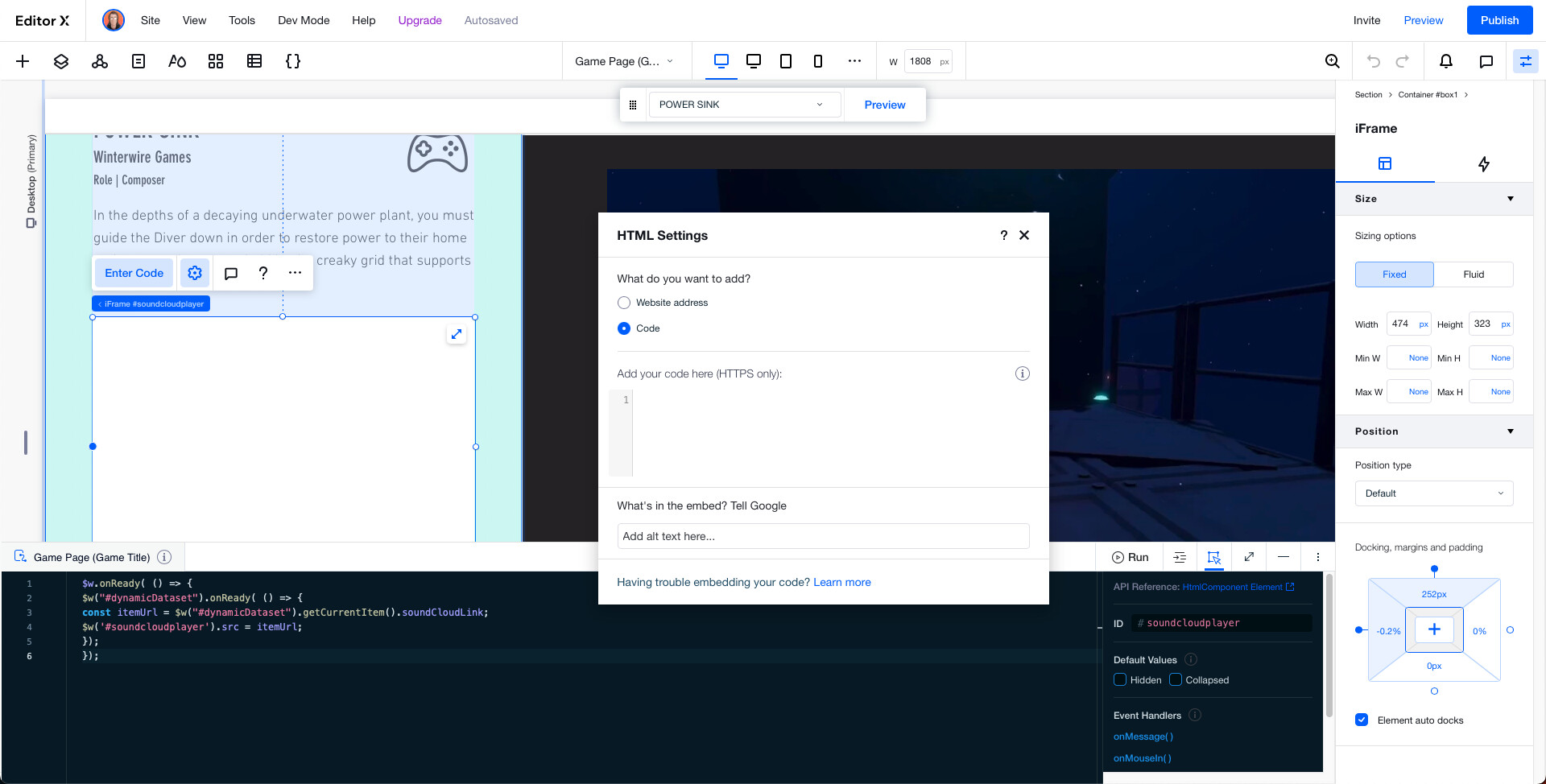The height and width of the screenshot is (784, 1546).
Task: Open the Layers panel icon
Action: click(61, 61)
